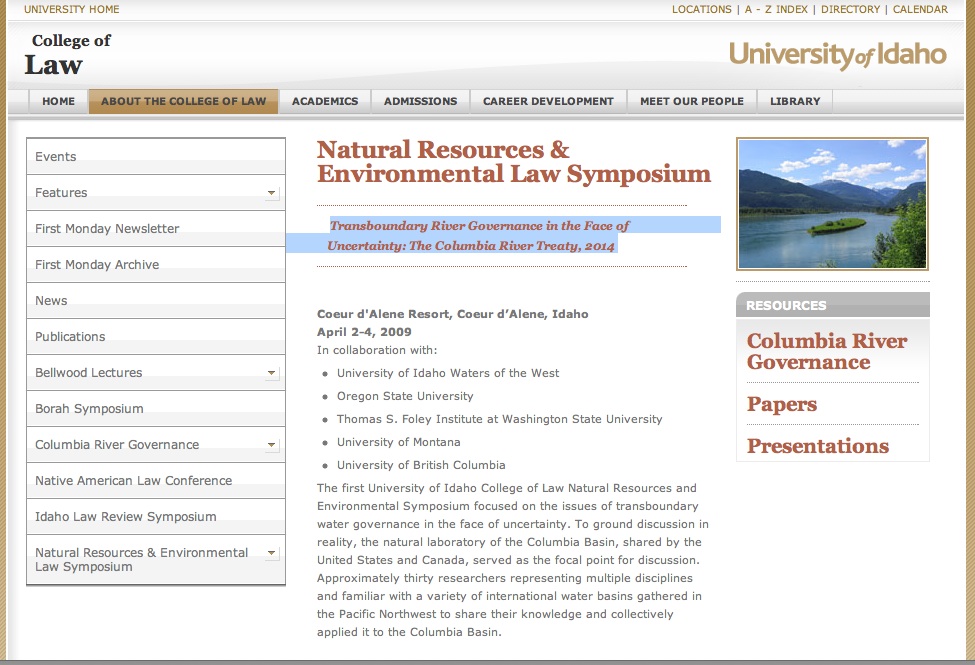The height and width of the screenshot is (665, 975).
Task: Expand the Features dropdown arrow
Action: coord(272,193)
